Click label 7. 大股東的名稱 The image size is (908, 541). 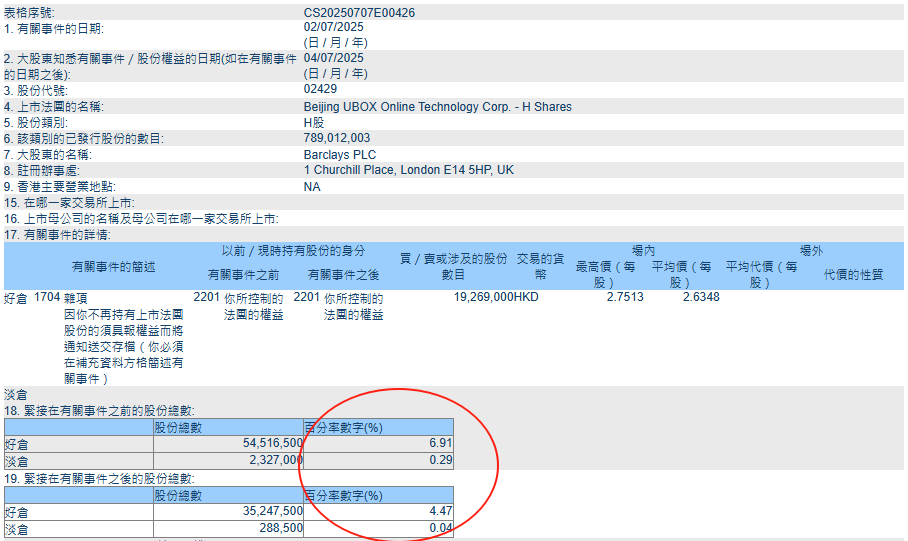pyautogui.click(x=48, y=155)
